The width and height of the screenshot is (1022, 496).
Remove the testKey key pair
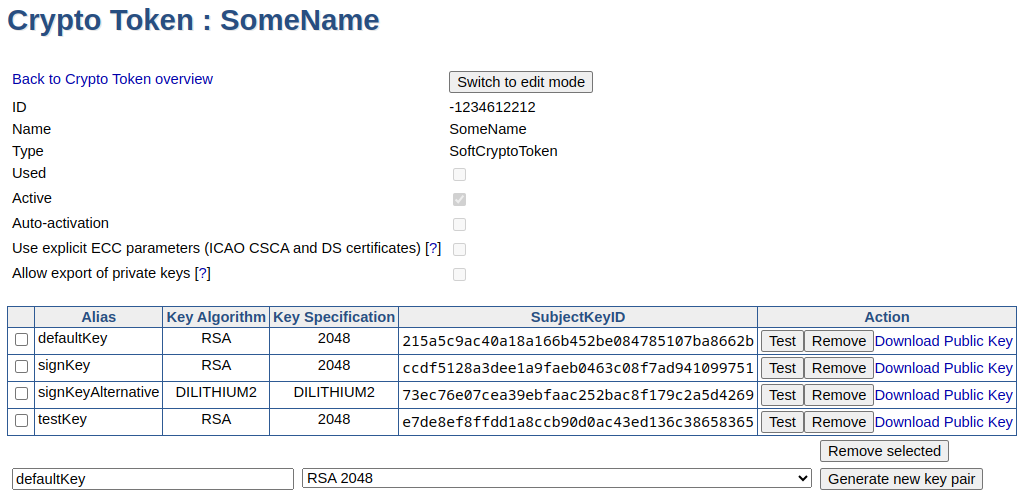[x=838, y=422]
